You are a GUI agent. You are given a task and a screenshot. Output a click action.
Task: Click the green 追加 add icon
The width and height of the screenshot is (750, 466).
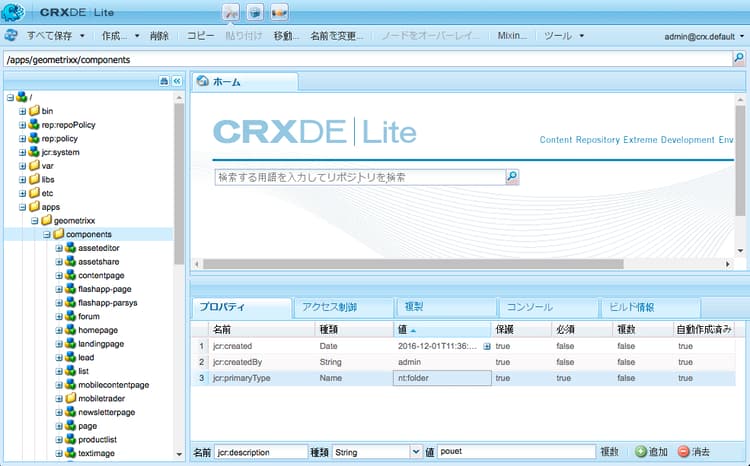tap(640, 451)
